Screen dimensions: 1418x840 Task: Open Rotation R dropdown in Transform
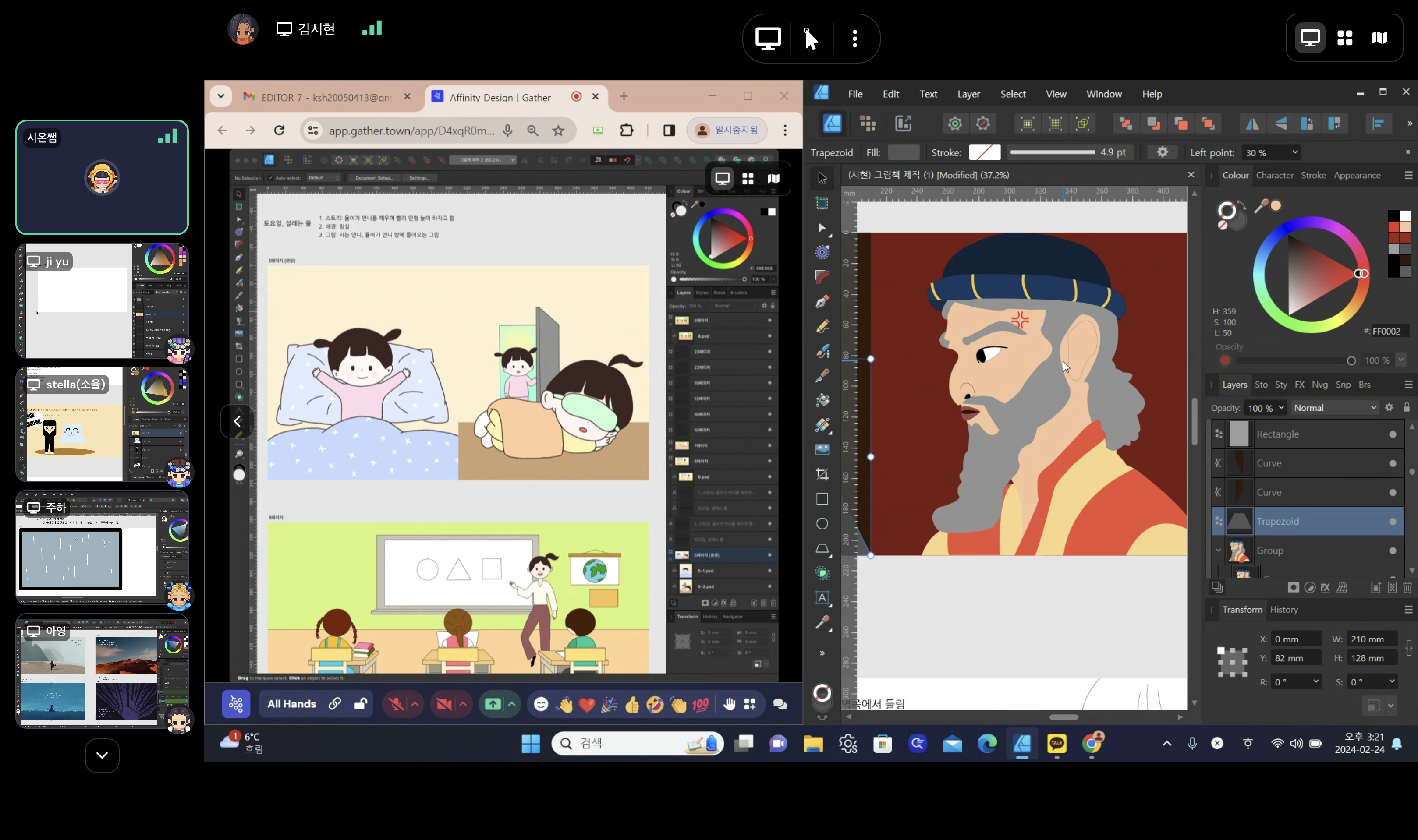coord(1315,681)
